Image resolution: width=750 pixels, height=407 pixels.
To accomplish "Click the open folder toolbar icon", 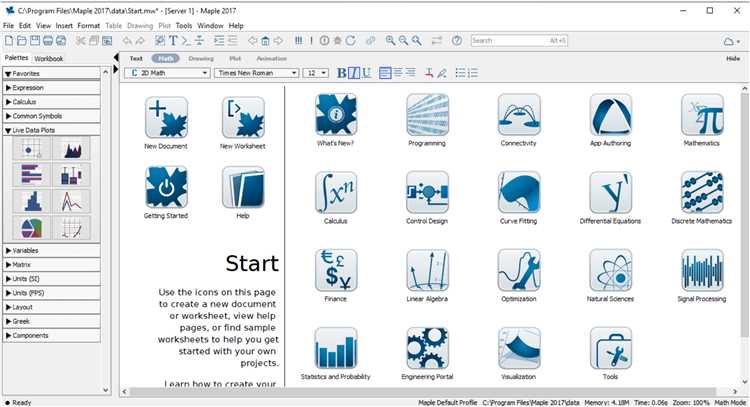I will tap(22, 41).
